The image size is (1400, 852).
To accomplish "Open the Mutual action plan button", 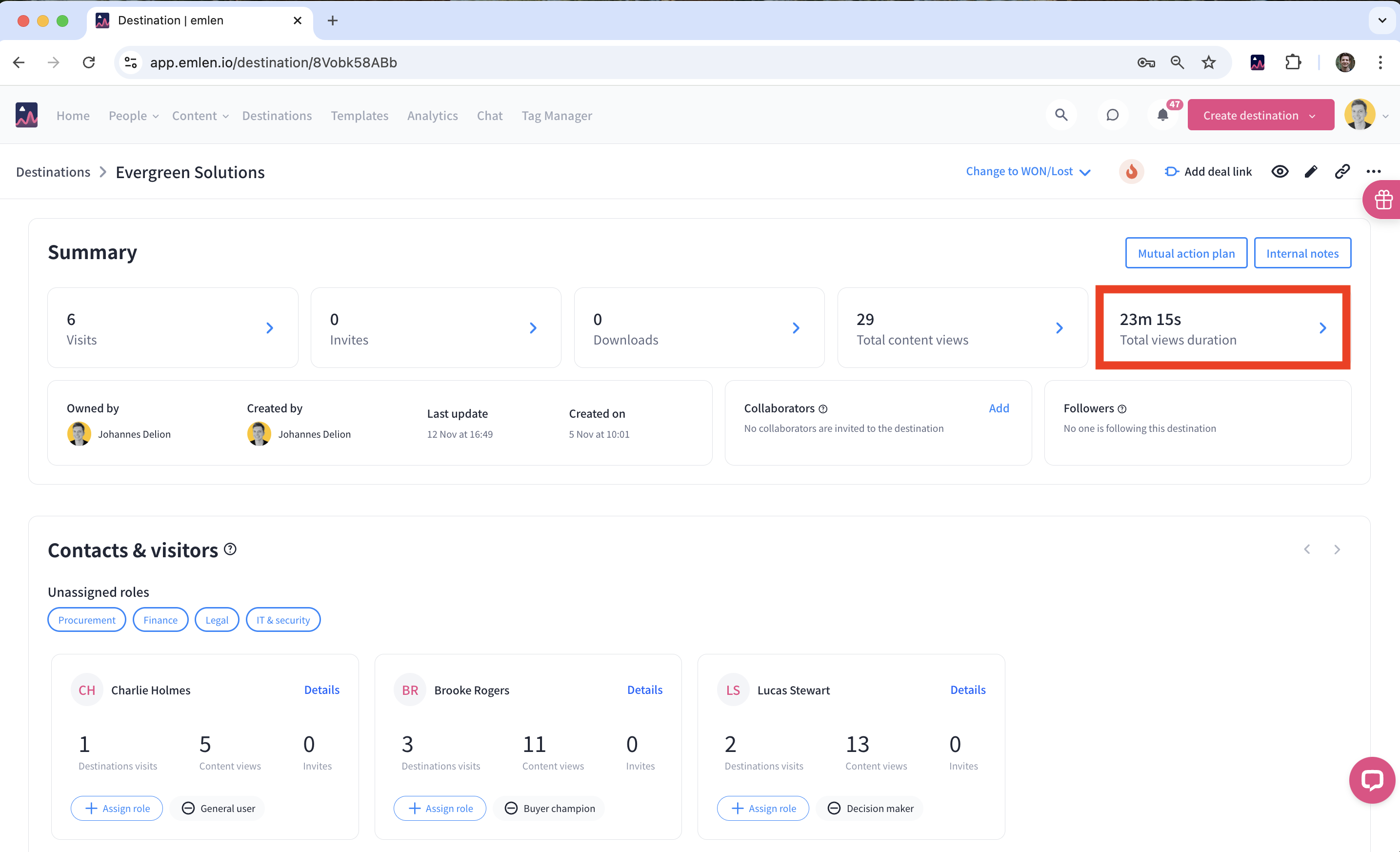I will (1186, 253).
